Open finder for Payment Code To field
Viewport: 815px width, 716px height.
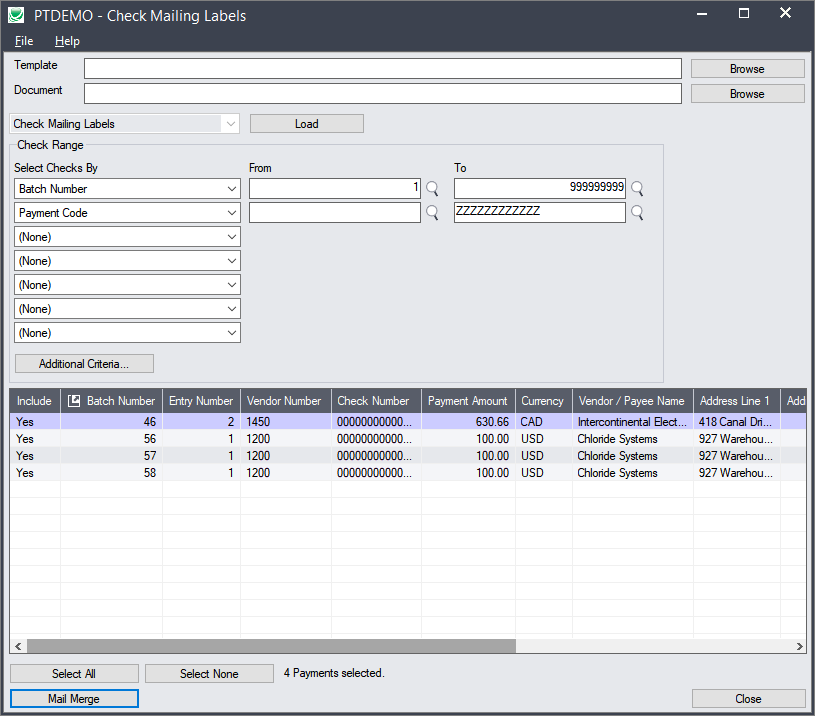pos(637,212)
